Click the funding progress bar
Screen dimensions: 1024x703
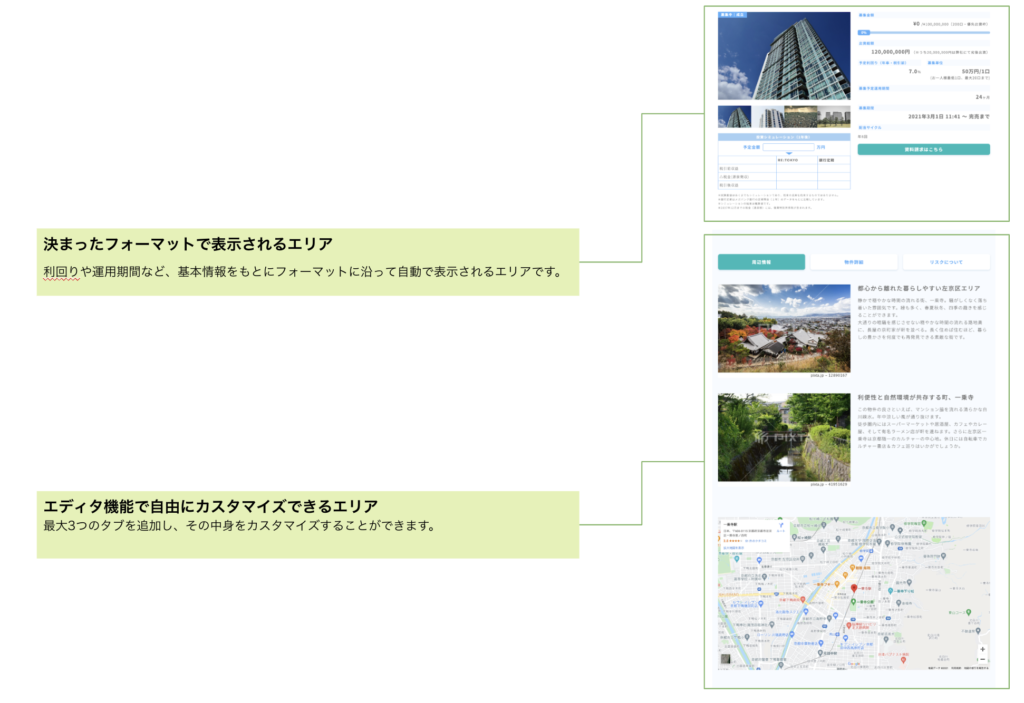click(923, 33)
